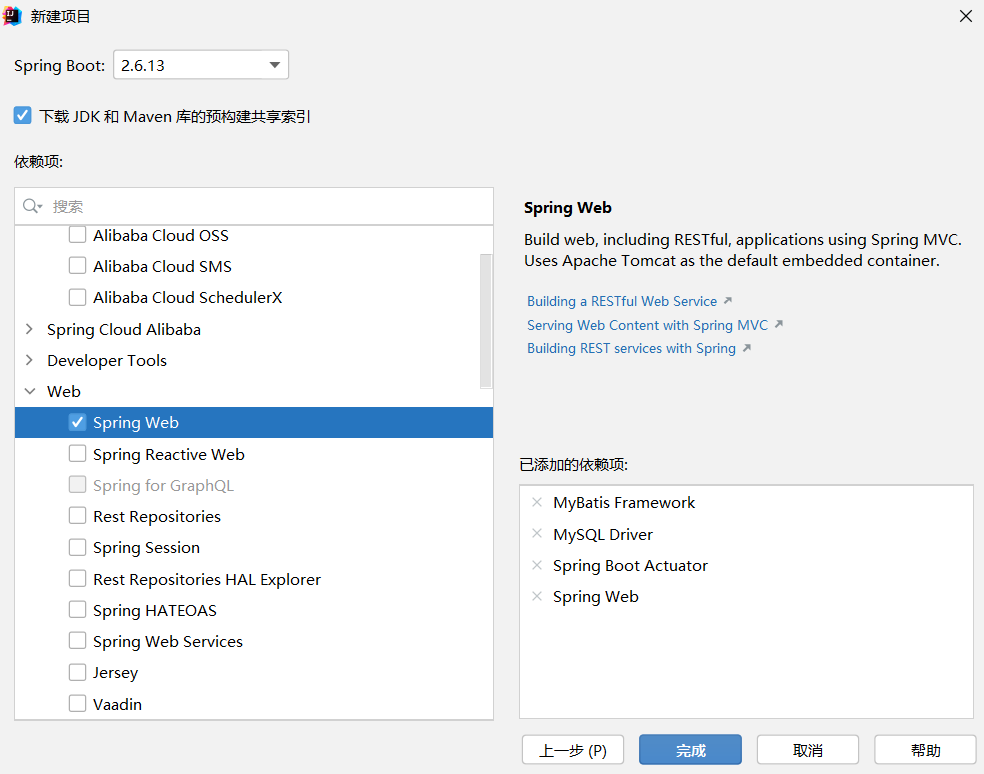Uncheck the Spring Web checkbox

[77, 422]
